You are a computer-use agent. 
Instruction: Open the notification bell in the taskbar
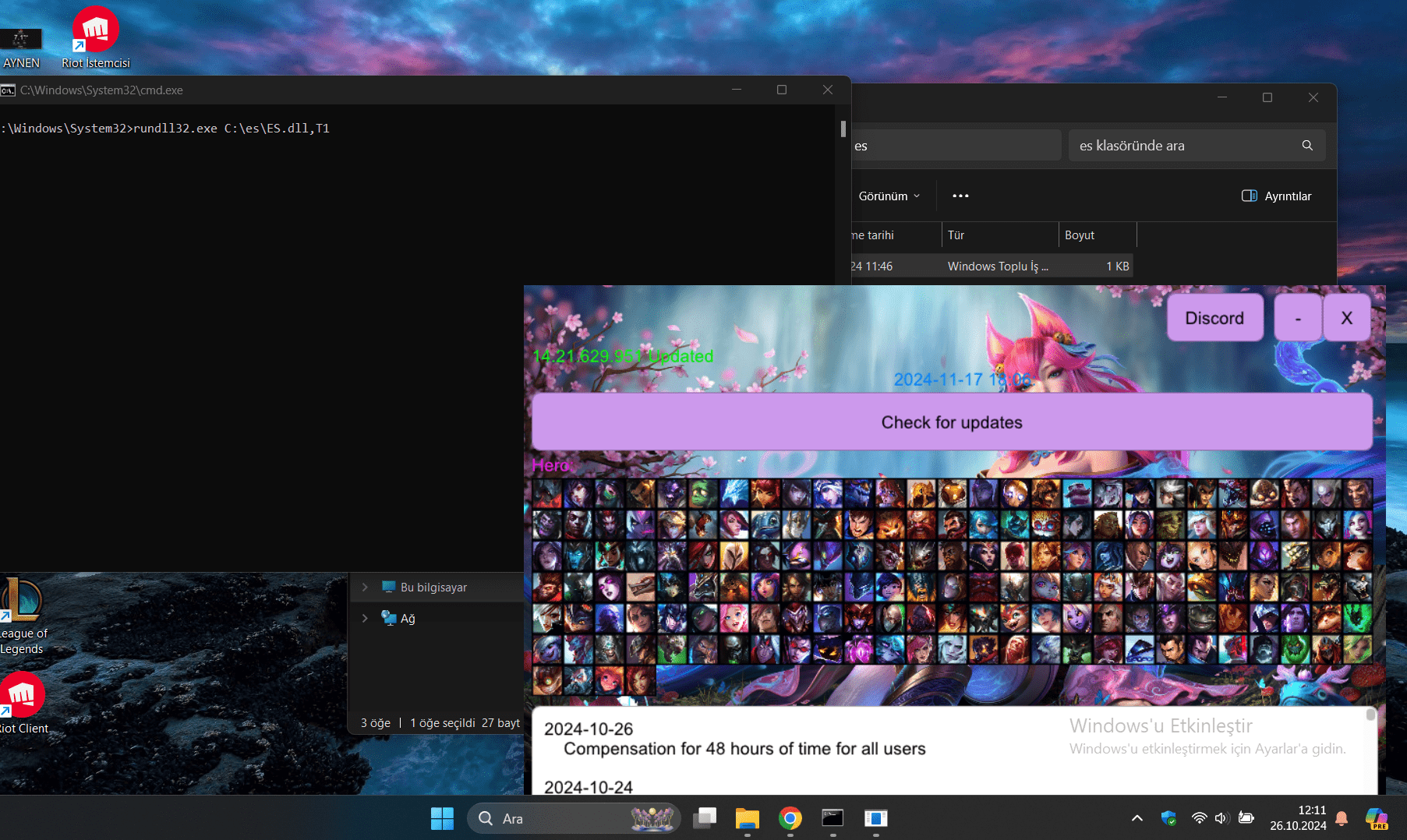click(x=1342, y=818)
